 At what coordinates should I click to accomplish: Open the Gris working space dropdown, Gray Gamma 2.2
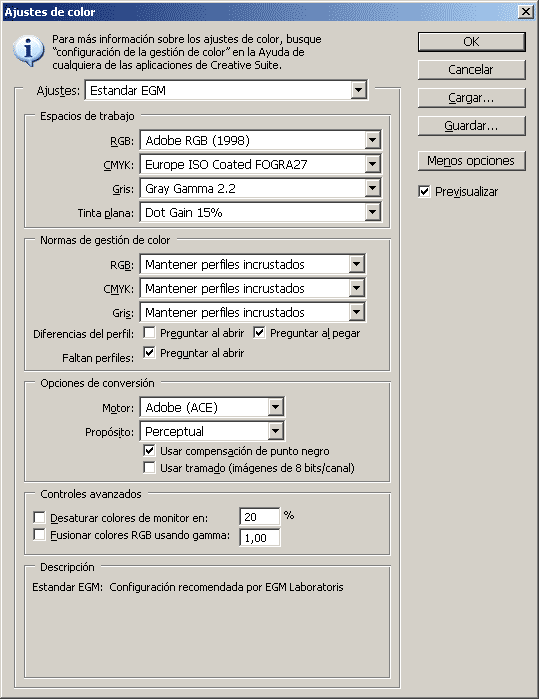260,189
